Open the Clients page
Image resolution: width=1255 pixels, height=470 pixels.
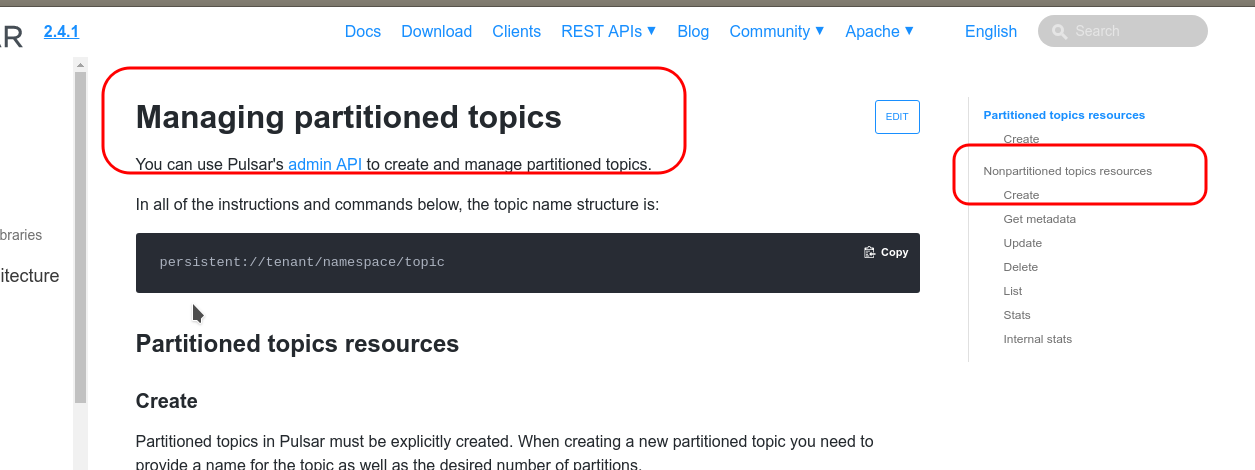click(516, 32)
